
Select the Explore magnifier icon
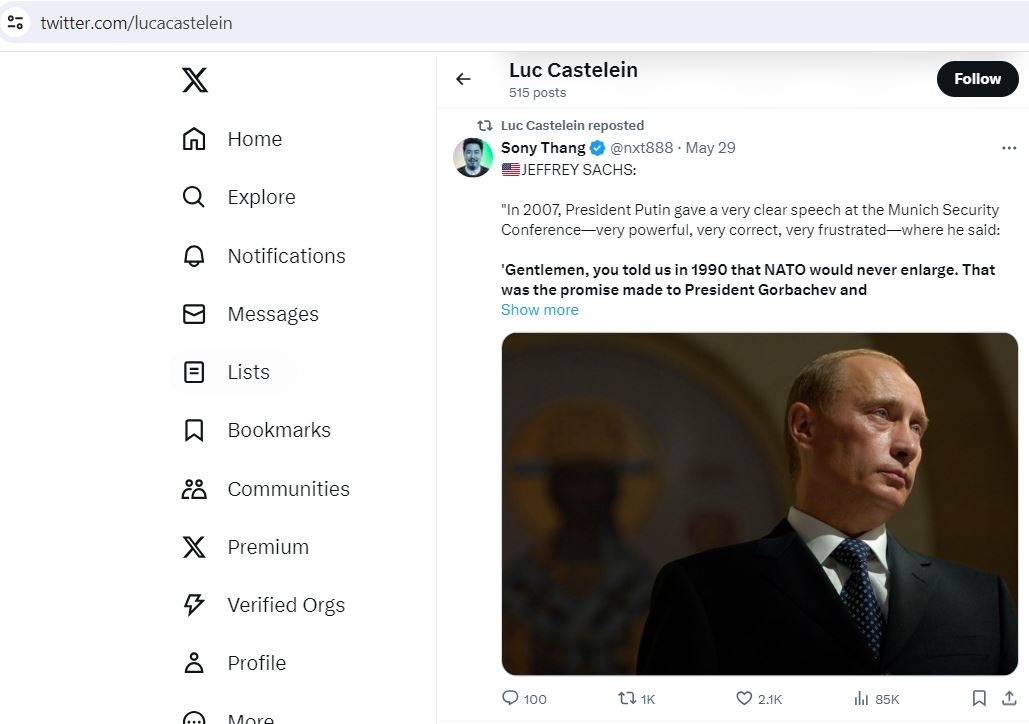point(194,197)
